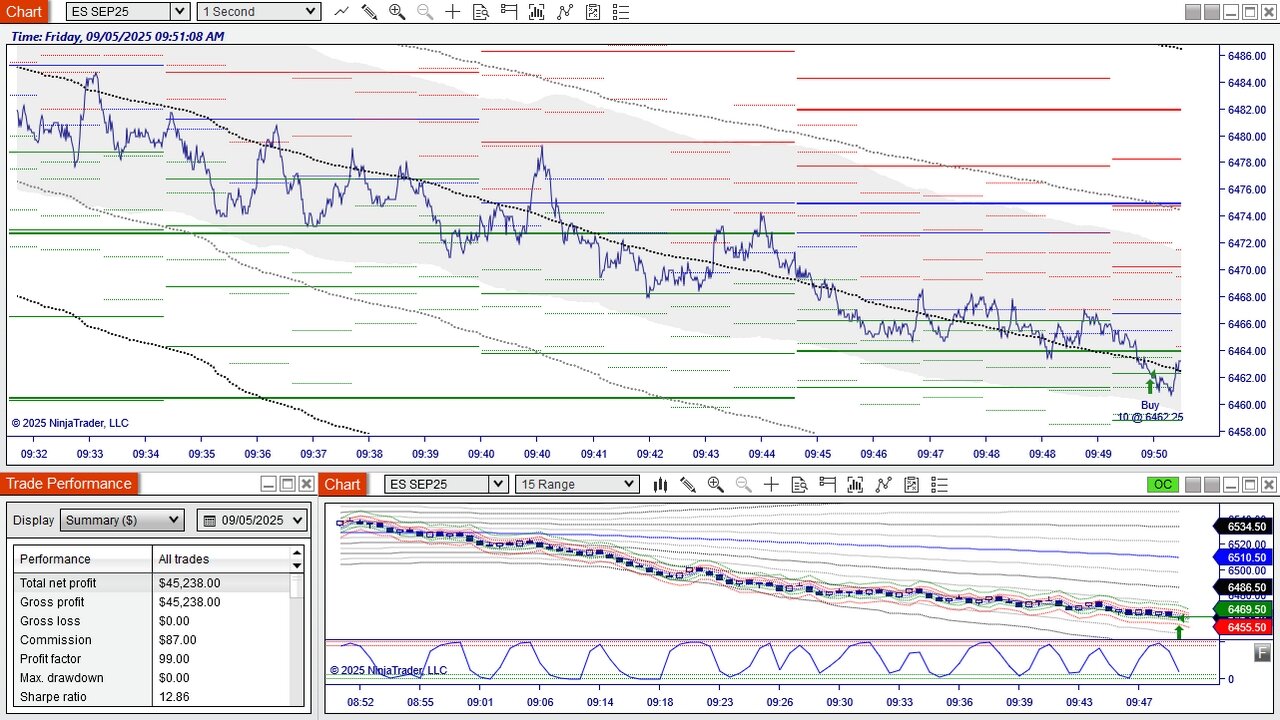Open Properties list icon in top chart
Screen dimensions: 1280x720
point(621,12)
